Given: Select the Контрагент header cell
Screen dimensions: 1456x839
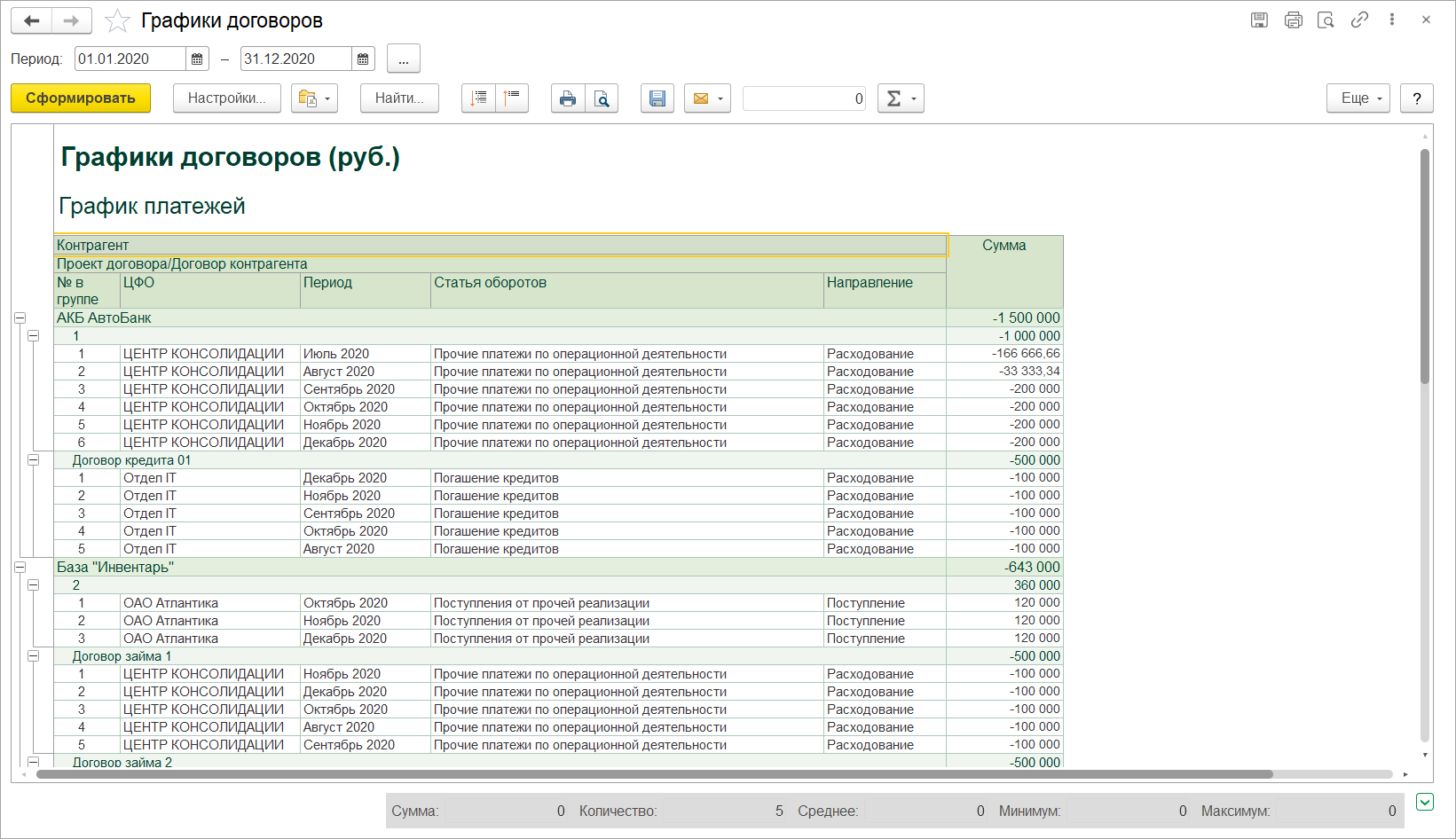Looking at the screenshot, I should tap(500, 245).
